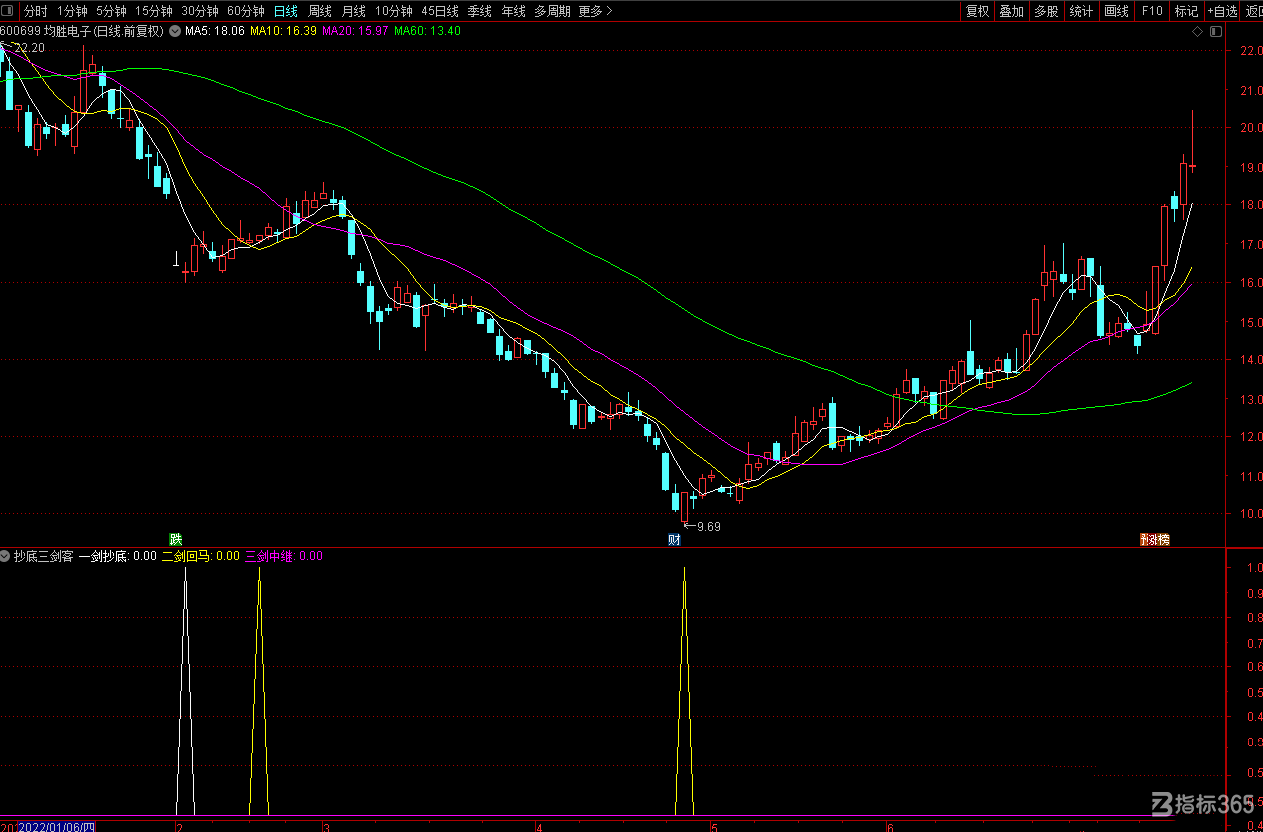Switch to 分时 intraday view
Screen dimensions: 1263x832
[x=36, y=11]
